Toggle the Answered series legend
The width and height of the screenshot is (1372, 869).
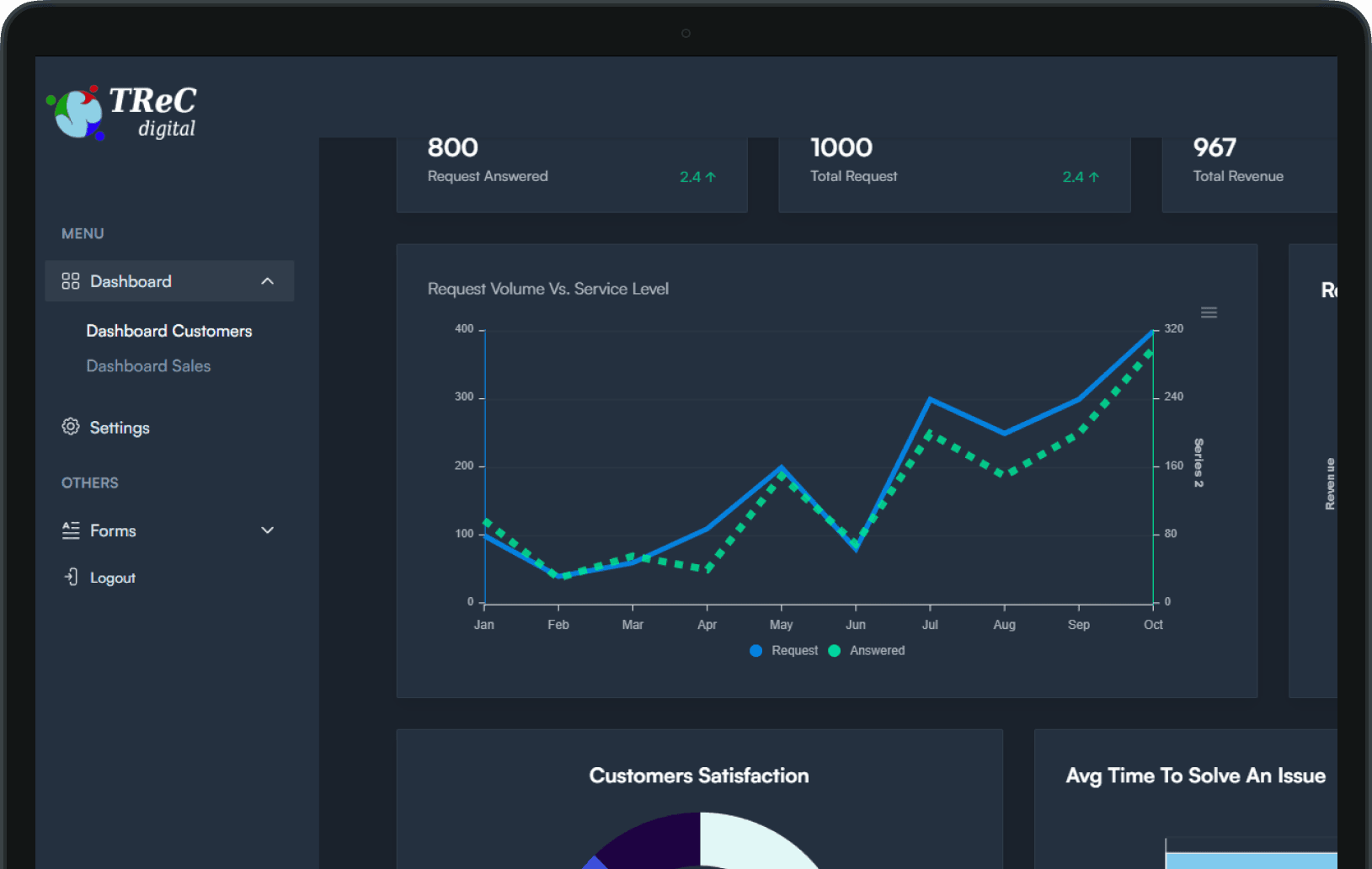point(867,651)
